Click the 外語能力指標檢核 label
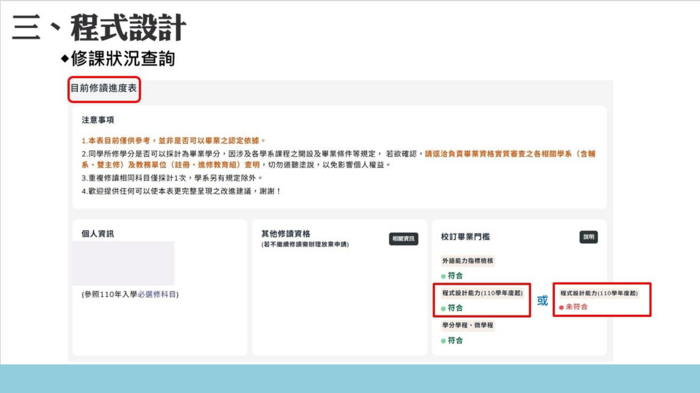The height and width of the screenshot is (393, 700). click(x=468, y=261)
